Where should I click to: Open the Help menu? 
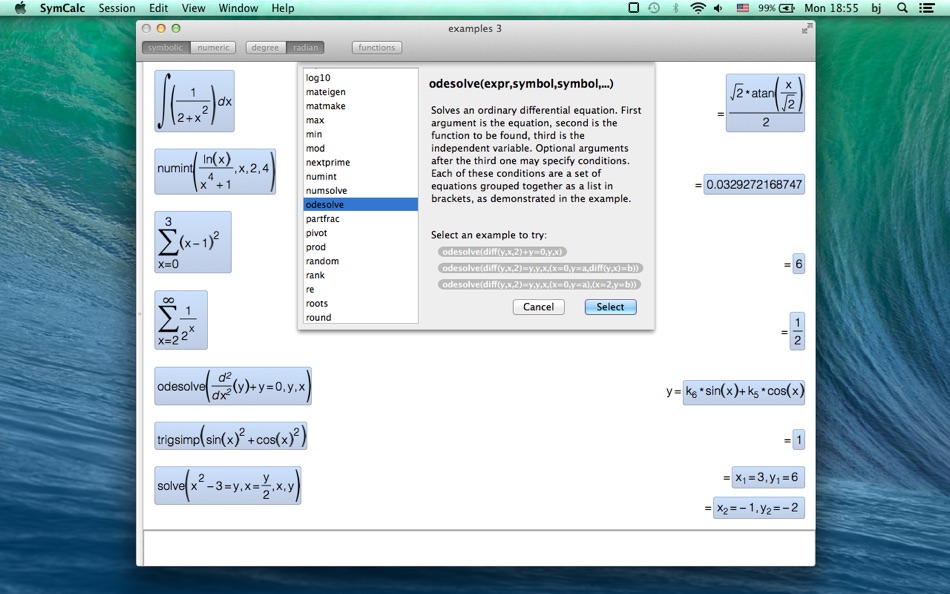[283, 8]
